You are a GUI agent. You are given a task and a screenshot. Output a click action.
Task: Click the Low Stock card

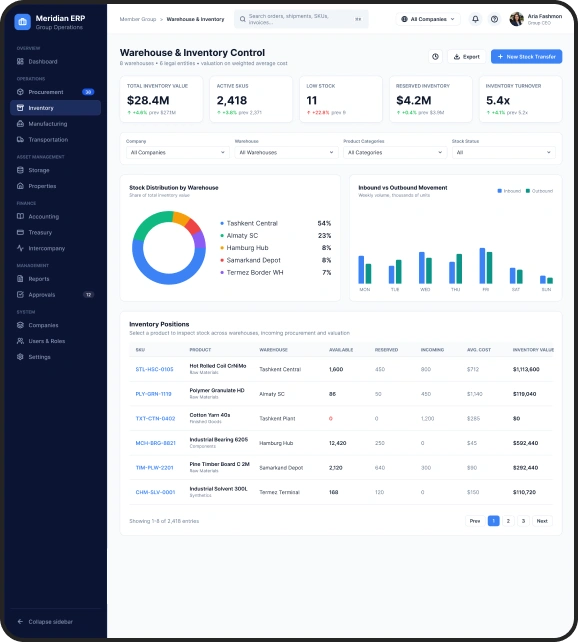pos(341,99)
